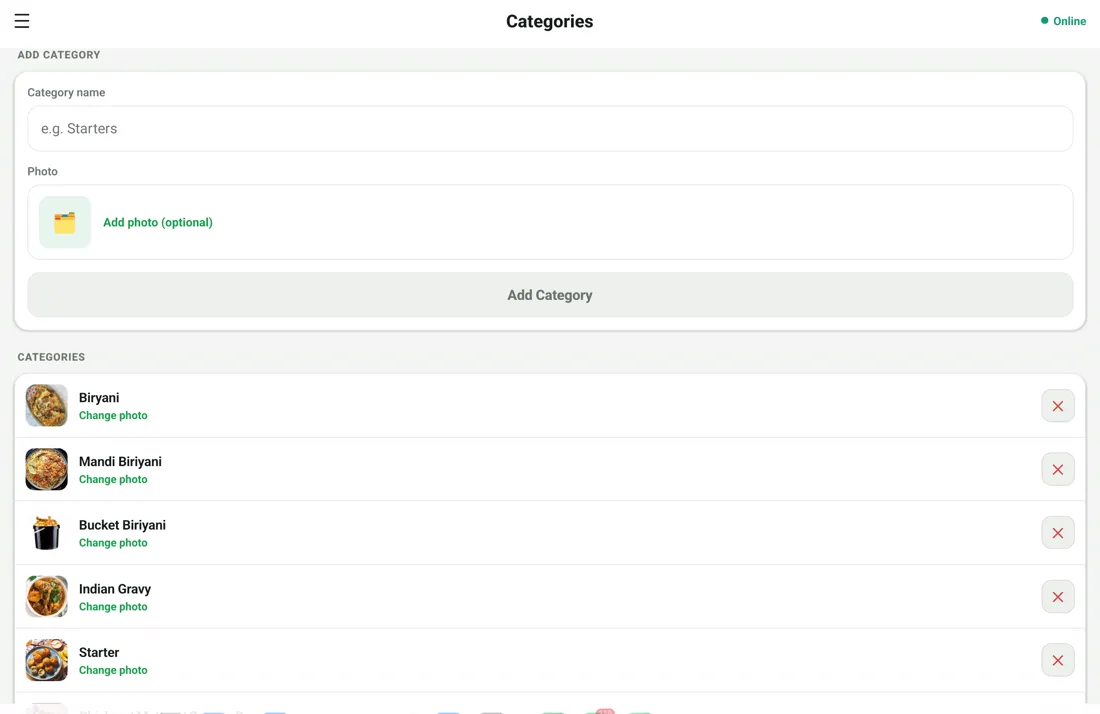Screen dimensions: 1100x714
Task: Open the Bucket Biriyani thumbnail
Action: [46, 533]
